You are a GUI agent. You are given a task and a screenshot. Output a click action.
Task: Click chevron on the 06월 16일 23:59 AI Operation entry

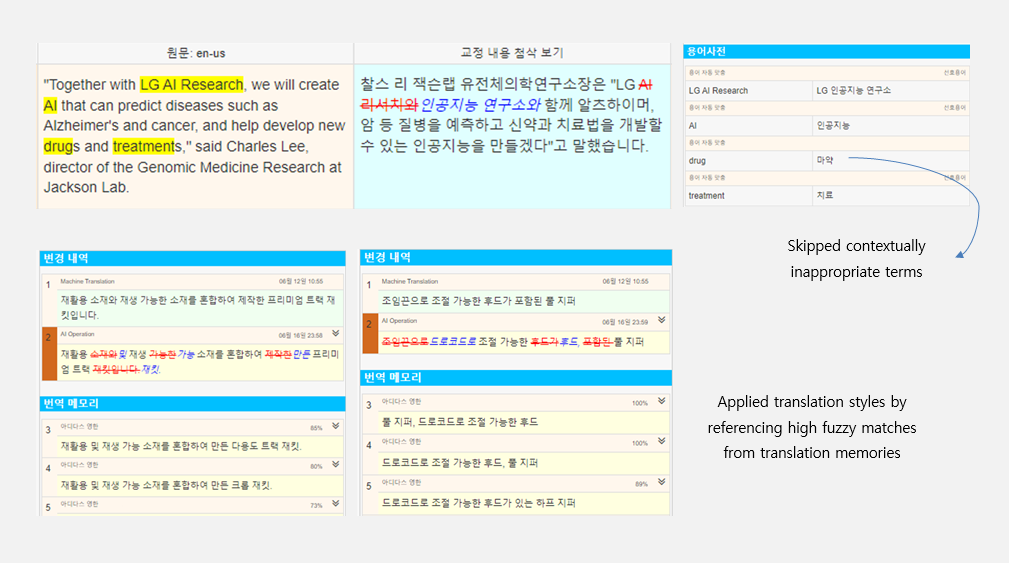point(661,321)
